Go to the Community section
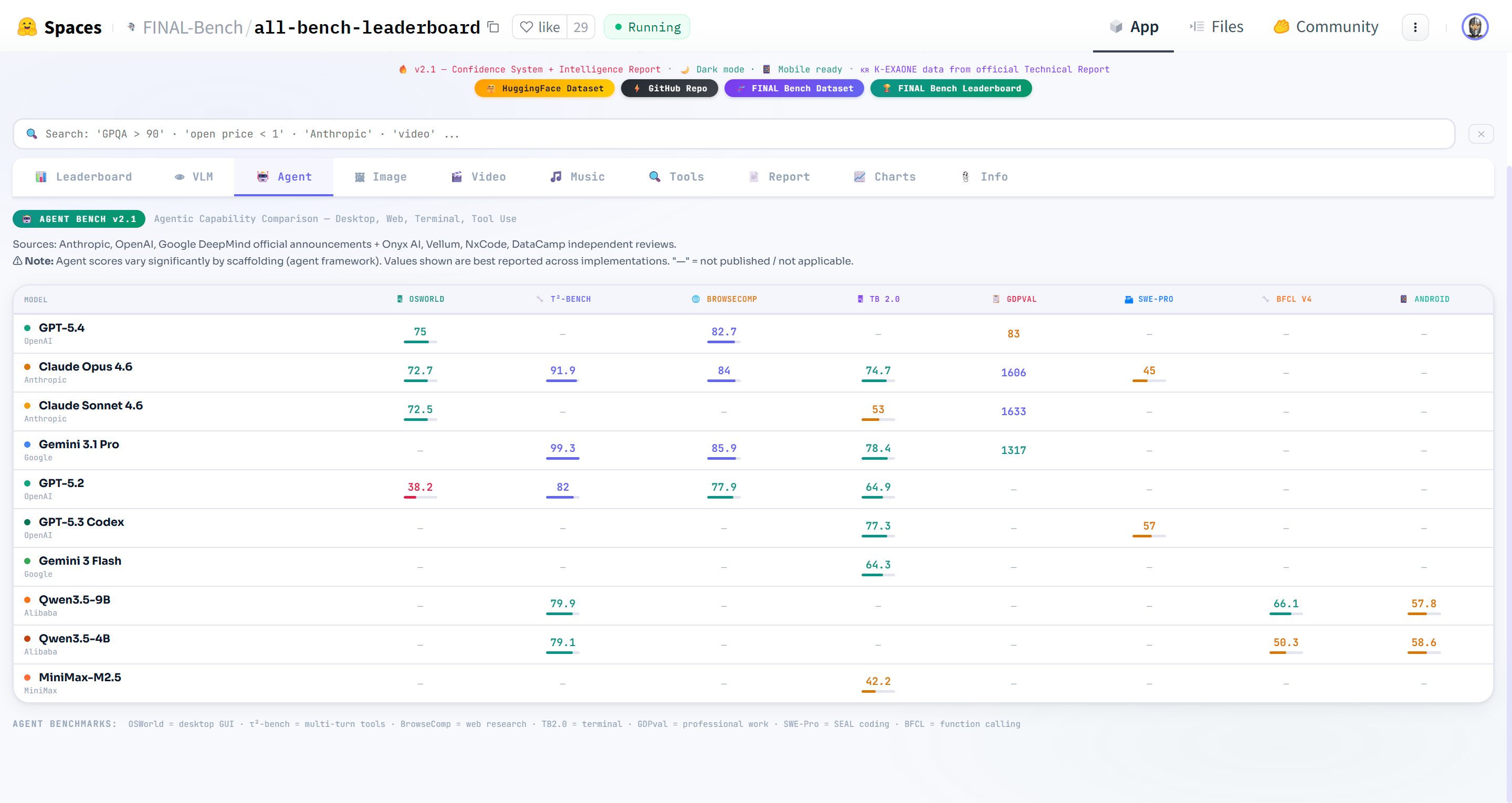 1325,27
